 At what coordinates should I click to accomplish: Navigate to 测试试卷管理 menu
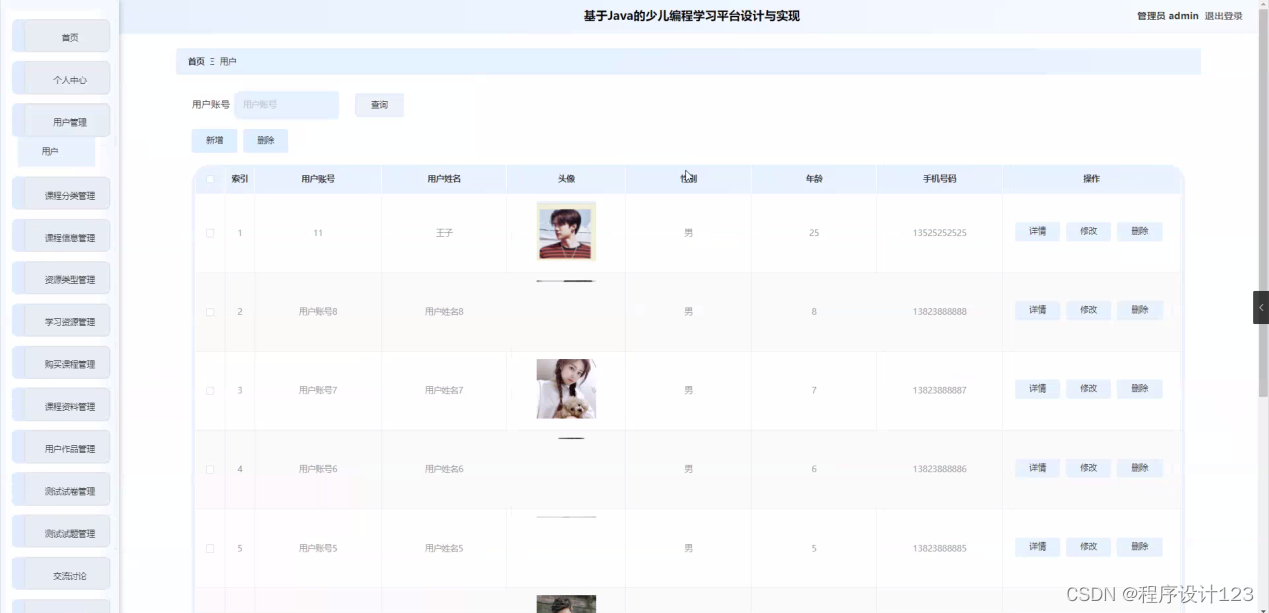click(61, 491)
